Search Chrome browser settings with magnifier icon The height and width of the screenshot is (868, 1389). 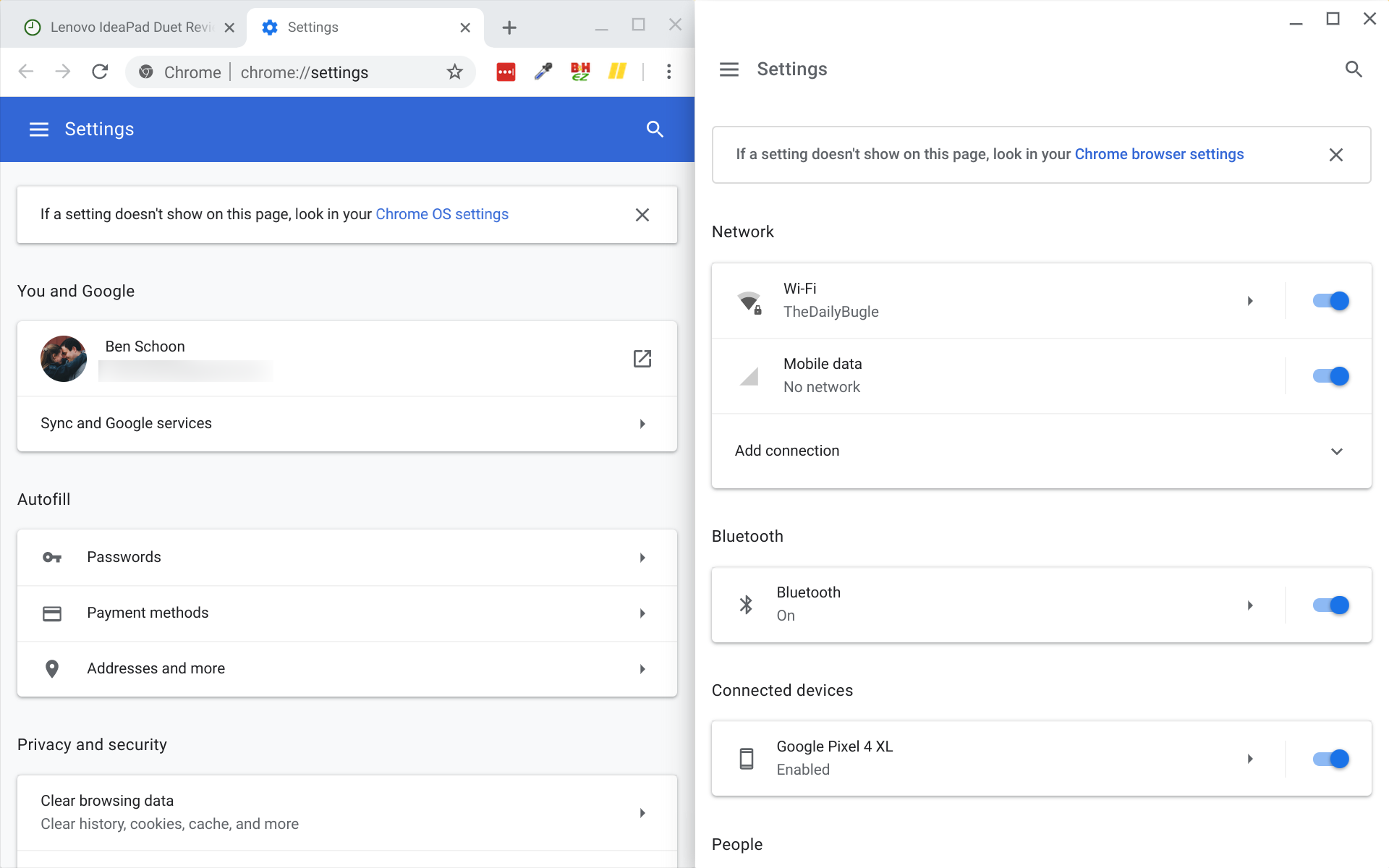[x=655, y=129]
